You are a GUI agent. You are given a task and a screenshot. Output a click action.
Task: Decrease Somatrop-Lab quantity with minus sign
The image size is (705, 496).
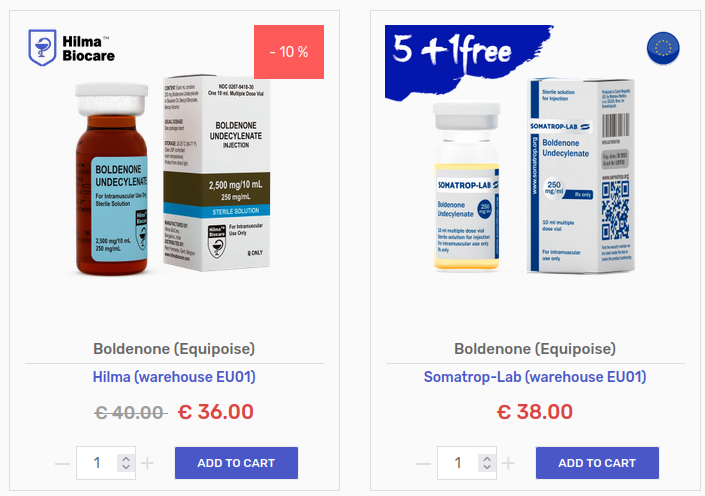point(423,463)
